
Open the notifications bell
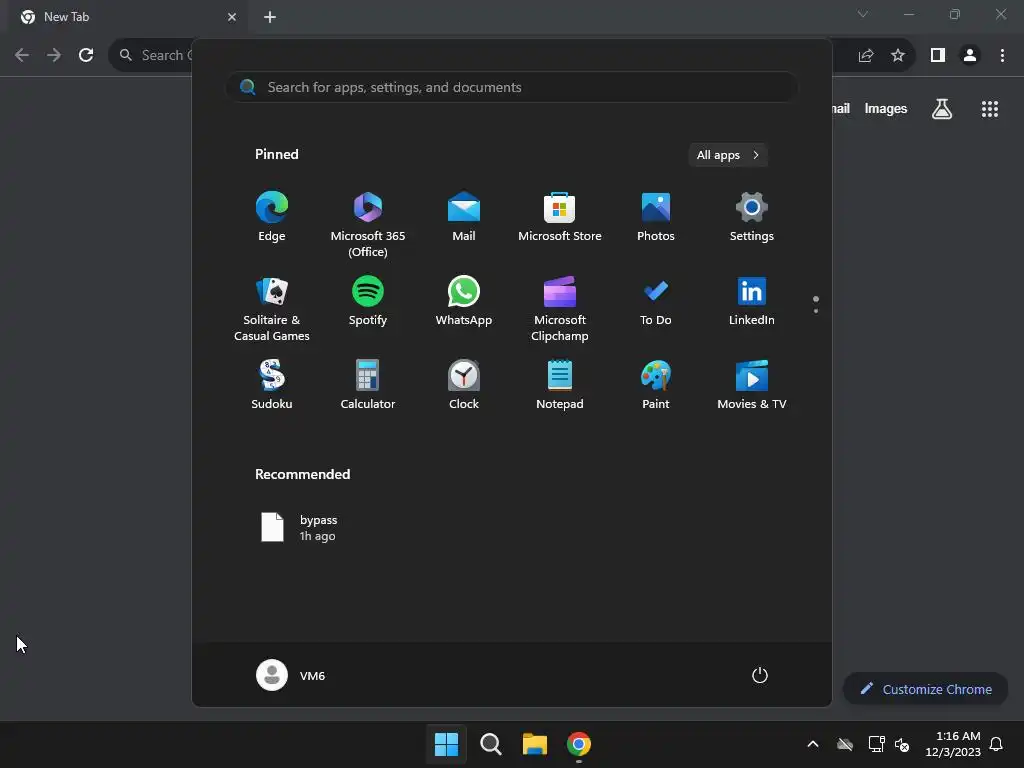pos(997,744)
